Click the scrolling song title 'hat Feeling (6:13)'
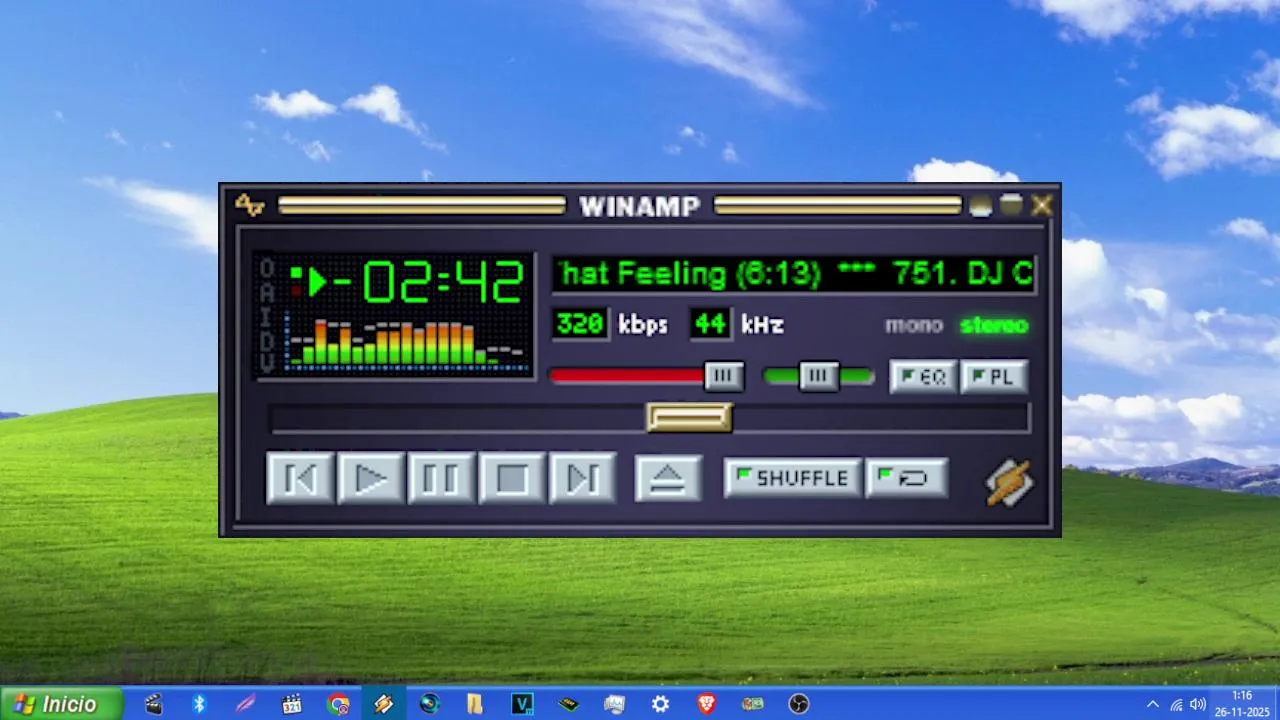 690,274
